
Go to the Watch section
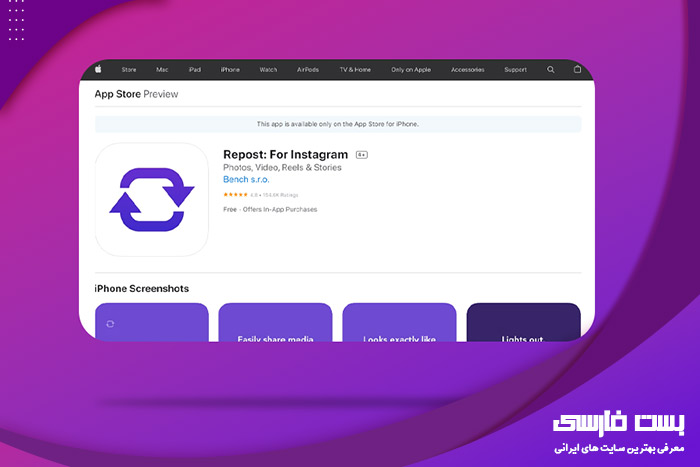click(x=268, y=70)
